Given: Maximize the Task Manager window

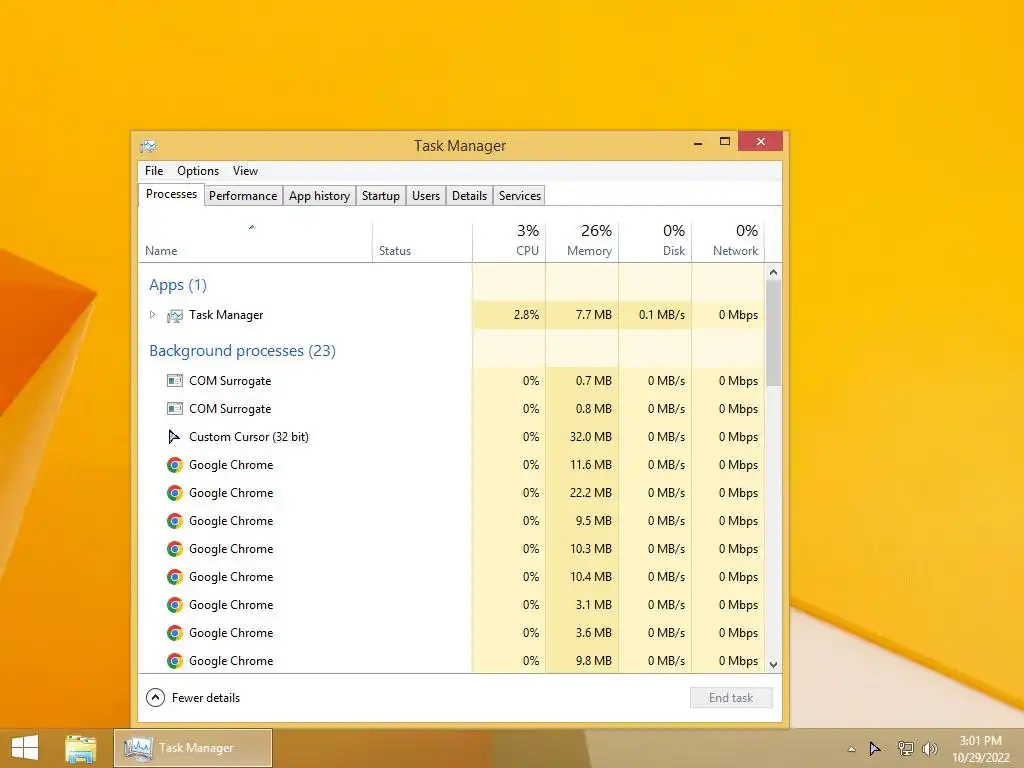Looking at the screenshot, I should (x=725, y=142).
